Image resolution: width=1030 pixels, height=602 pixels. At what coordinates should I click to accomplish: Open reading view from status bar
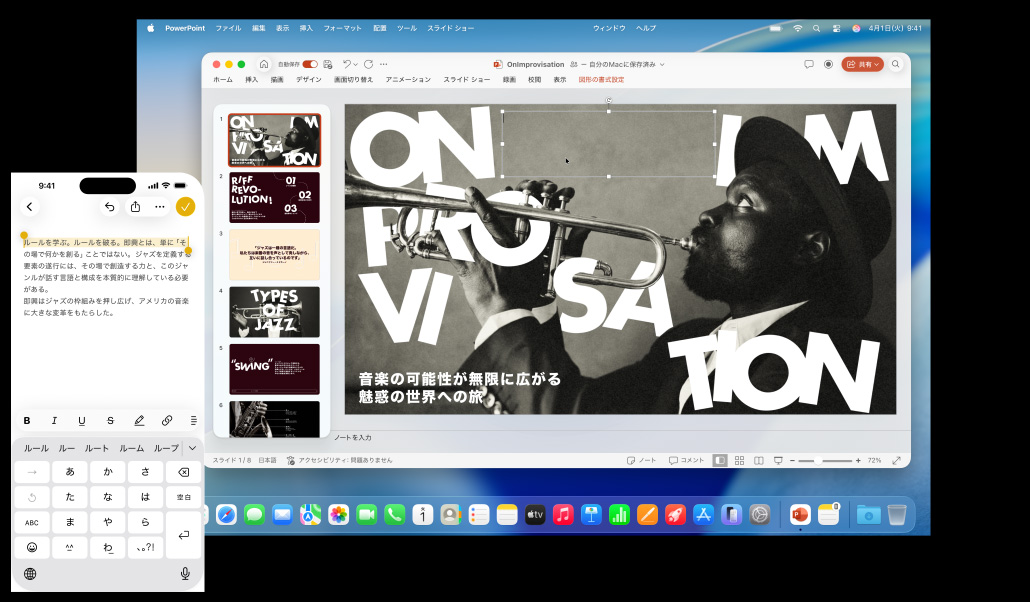(758, 460)
